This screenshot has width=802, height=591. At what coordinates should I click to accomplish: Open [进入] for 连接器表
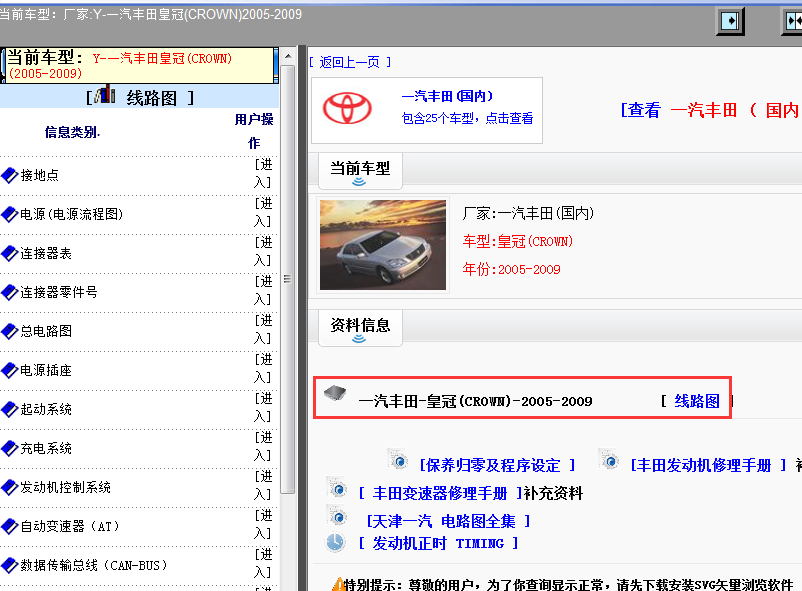tap(263, 251)
